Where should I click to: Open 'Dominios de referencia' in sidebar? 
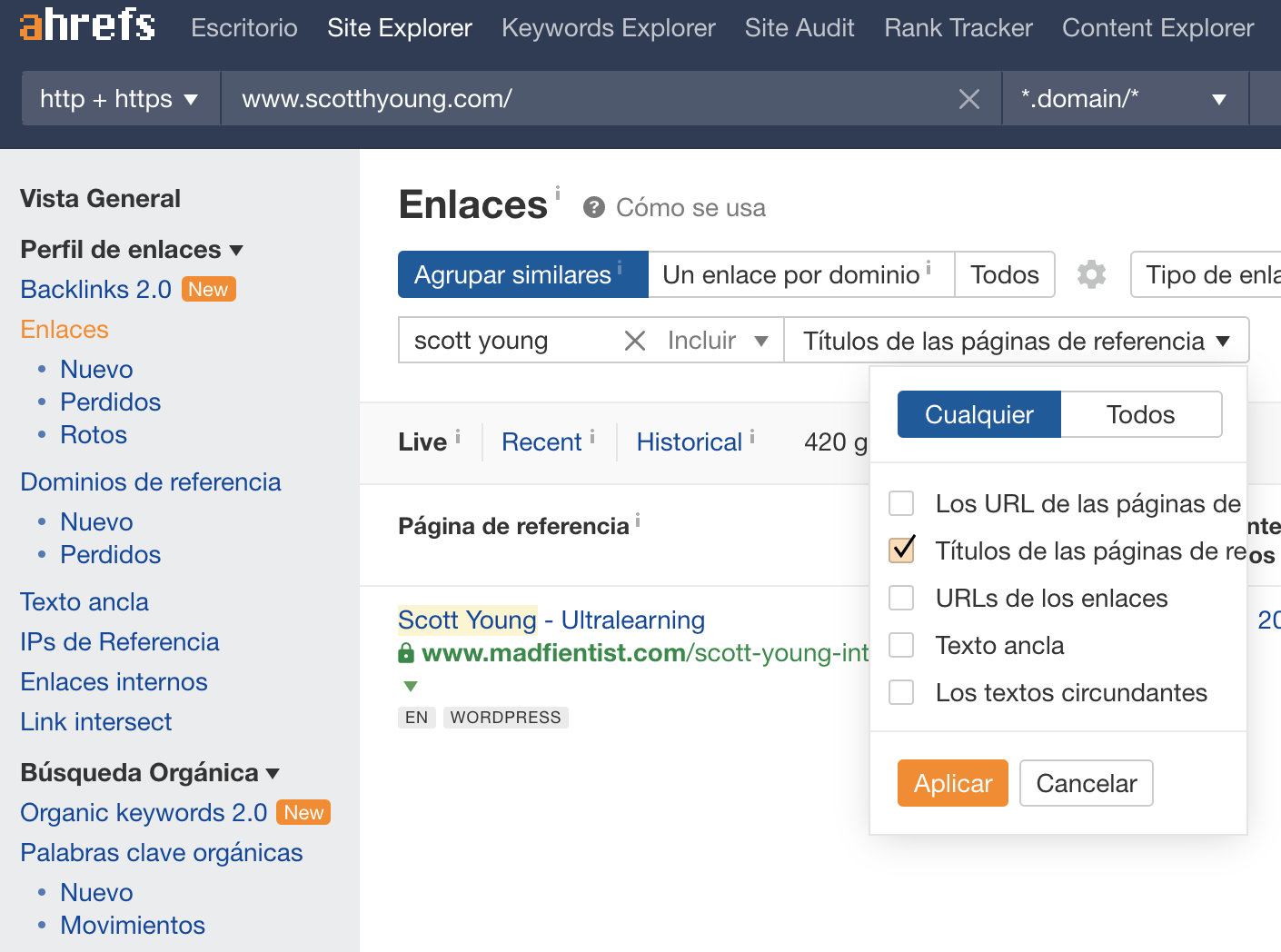pos(151,481)
